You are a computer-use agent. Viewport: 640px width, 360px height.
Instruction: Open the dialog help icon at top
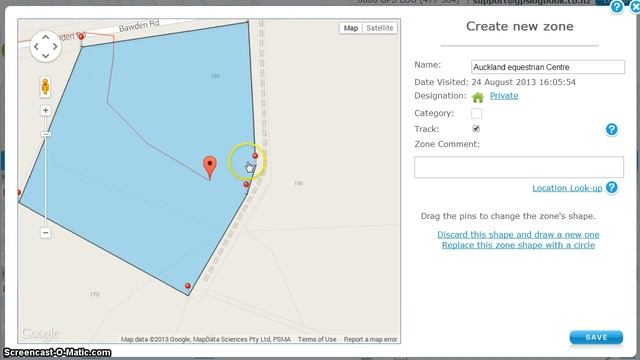(x=616, y=7)
